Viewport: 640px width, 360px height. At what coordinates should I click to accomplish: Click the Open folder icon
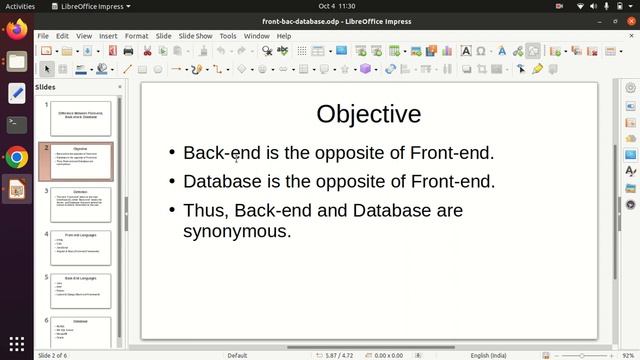(x=67, y=51)
